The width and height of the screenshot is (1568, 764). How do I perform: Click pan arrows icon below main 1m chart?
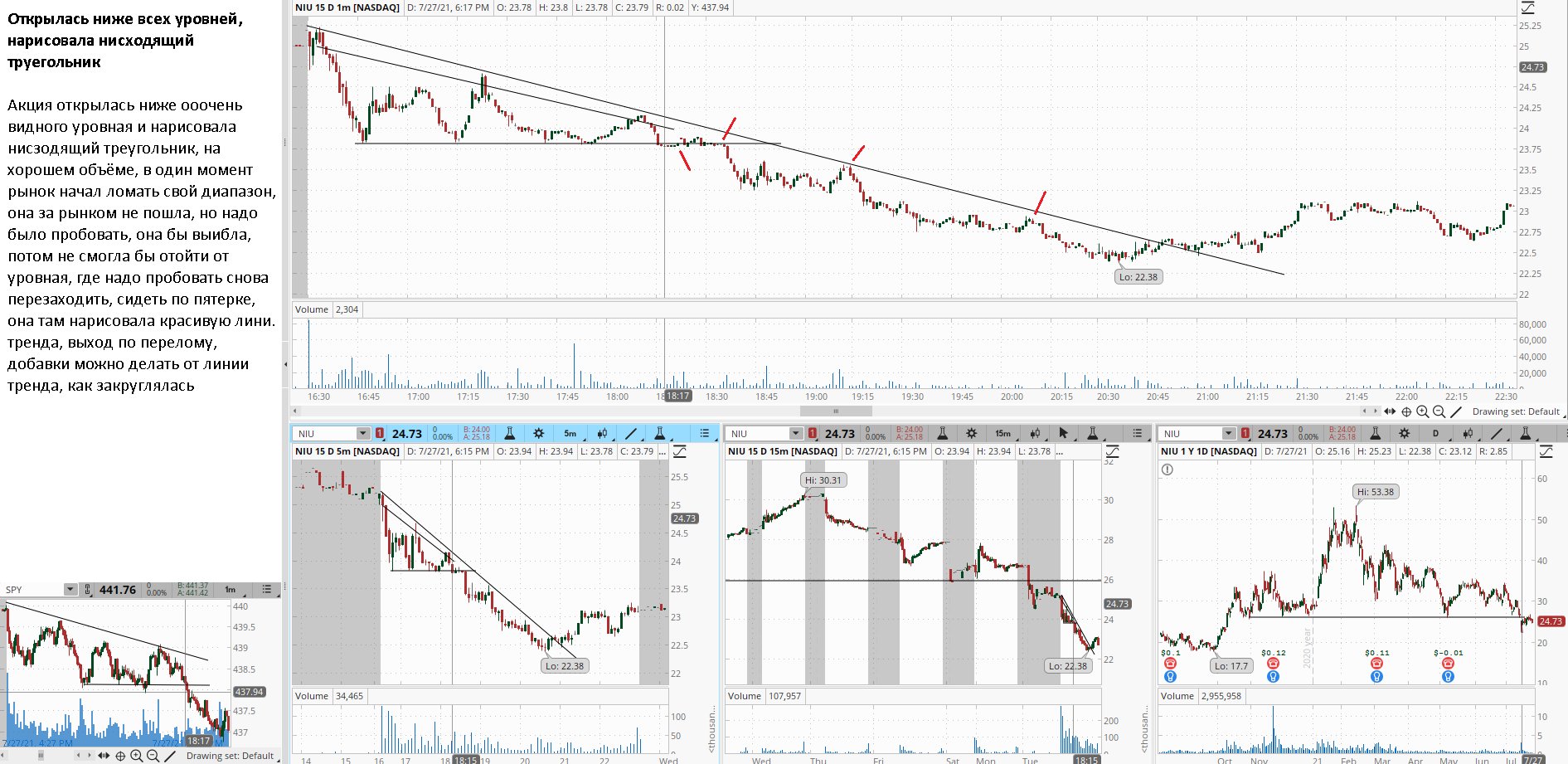click(x=1390, y=411)
